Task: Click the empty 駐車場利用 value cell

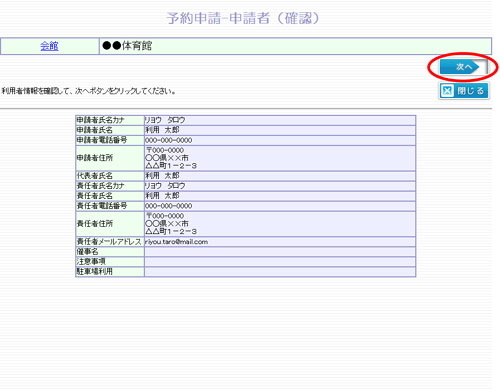Action: (280, 272)
